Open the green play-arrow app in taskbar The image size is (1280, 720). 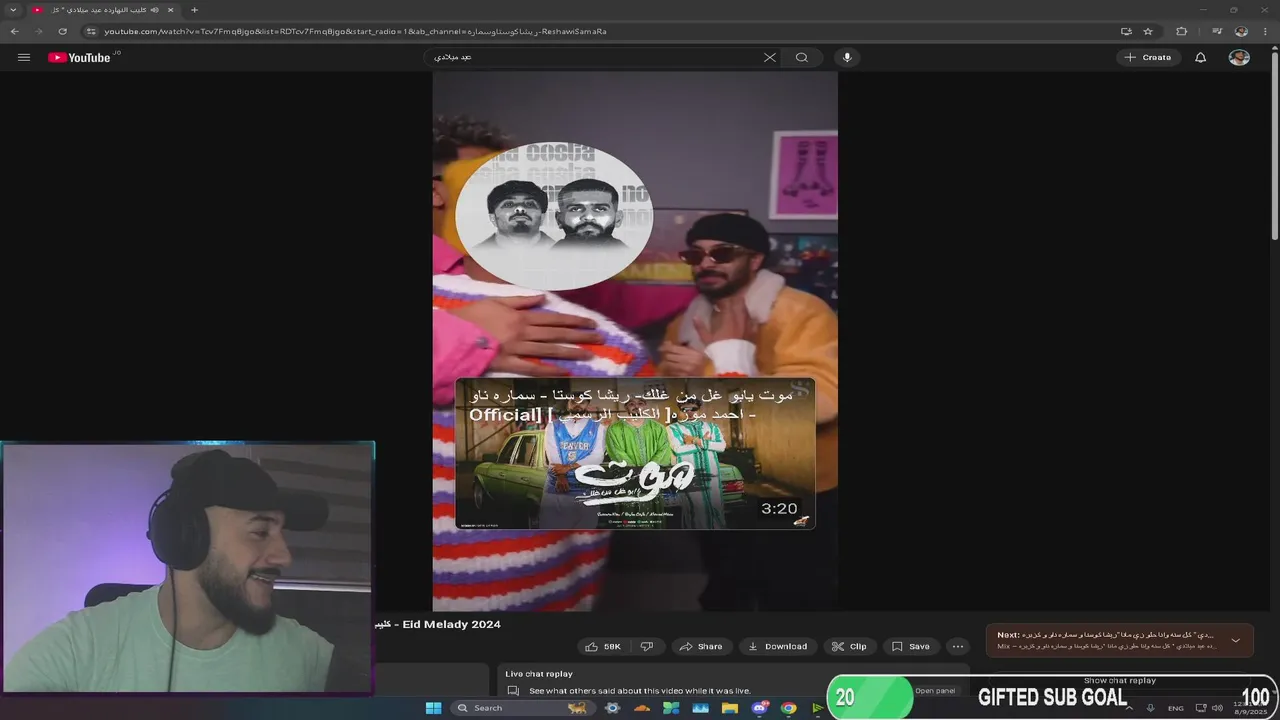pyautogui.click(x=818, y=708)
